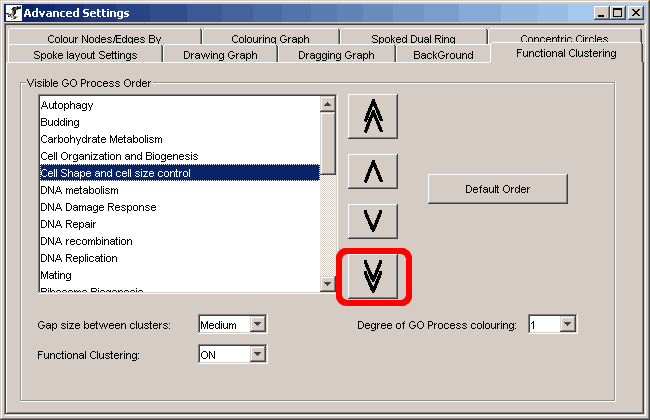The height and width of the screenshot is (420, 650).
Task: Choose Carbohydrate Metabolism in the list
Action: (x=101, y=139)
